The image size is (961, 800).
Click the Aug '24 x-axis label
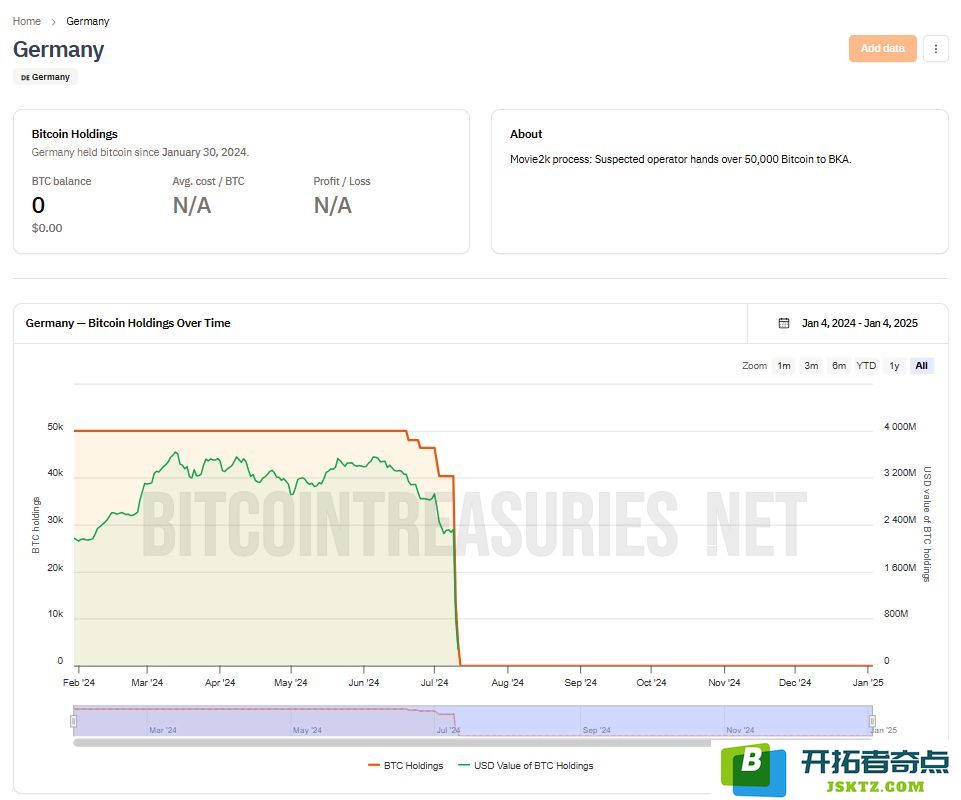[507, 683]
